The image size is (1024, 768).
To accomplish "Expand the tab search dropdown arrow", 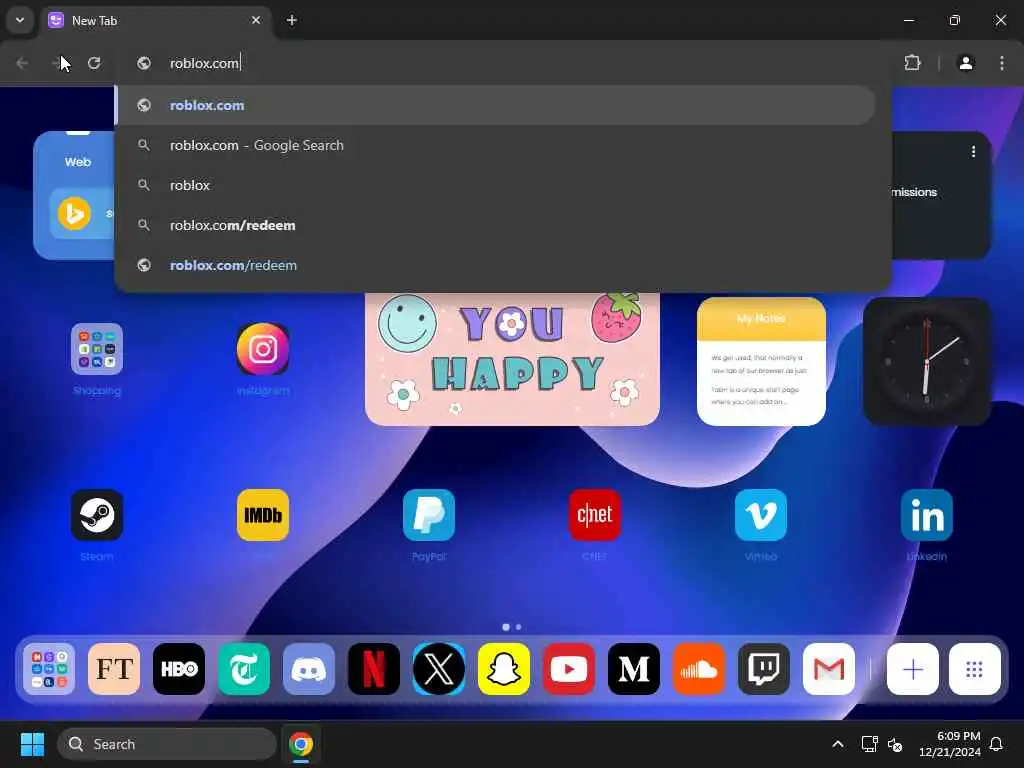I will point(20,20).
